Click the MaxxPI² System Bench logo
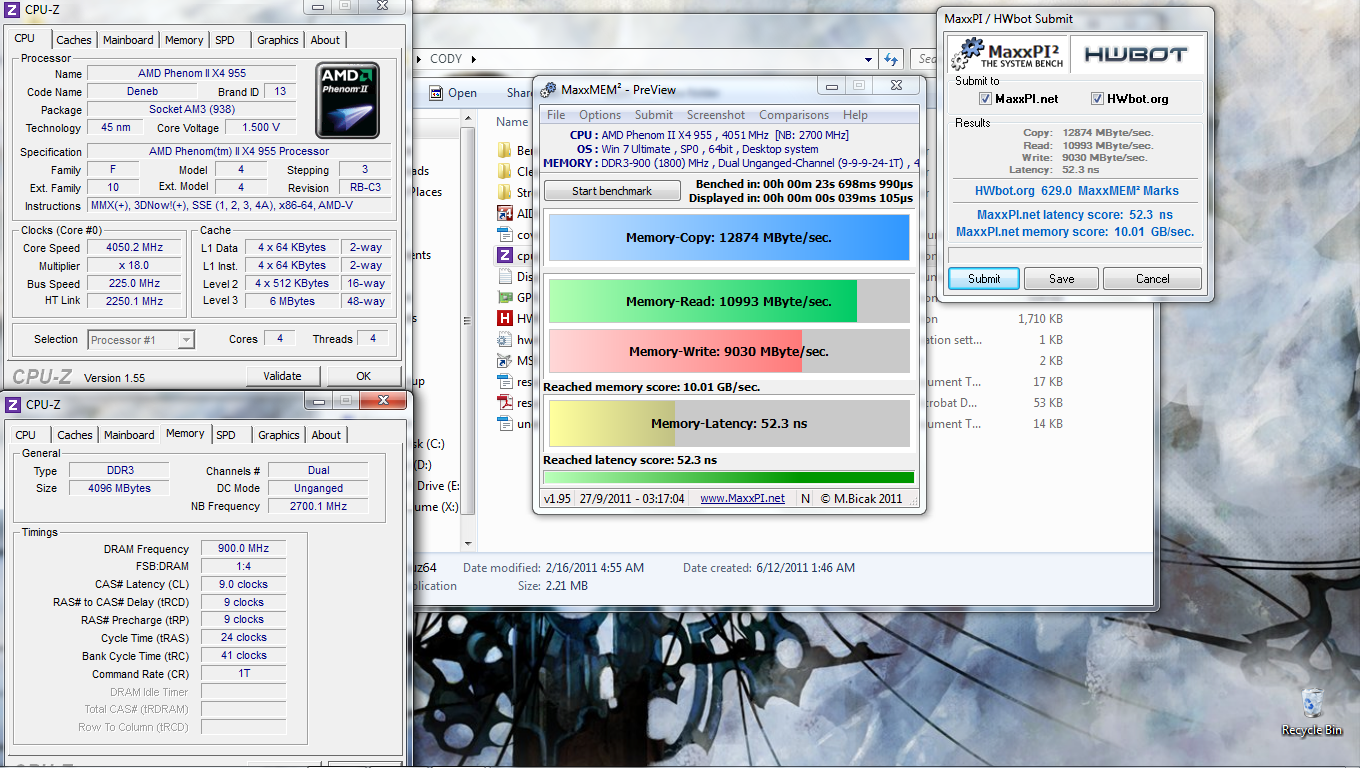The image size is (1360, 768). [1007, 54]
